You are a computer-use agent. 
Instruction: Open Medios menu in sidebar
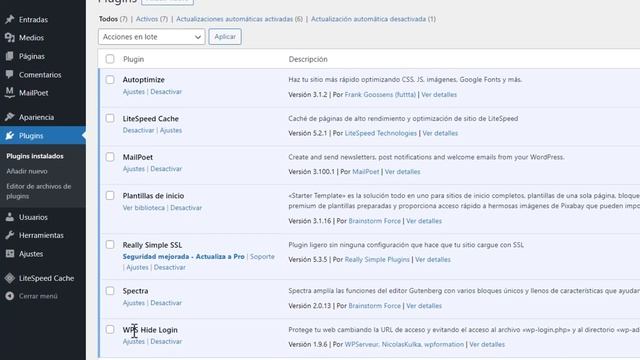(31, 38)
